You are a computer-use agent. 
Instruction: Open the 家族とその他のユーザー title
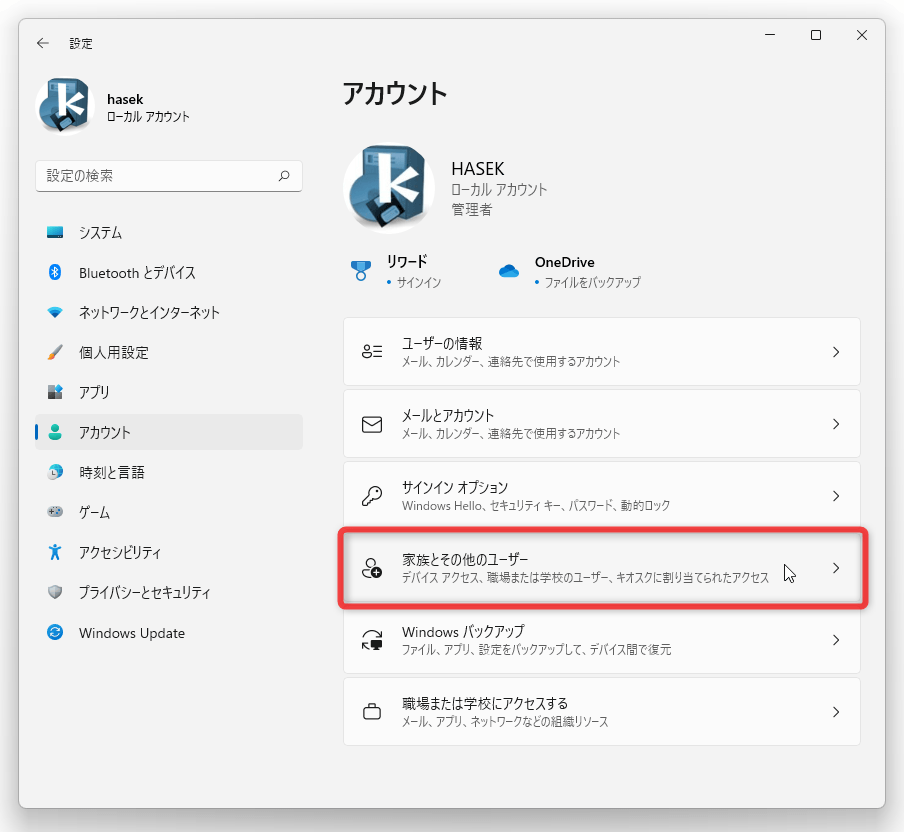465,559
